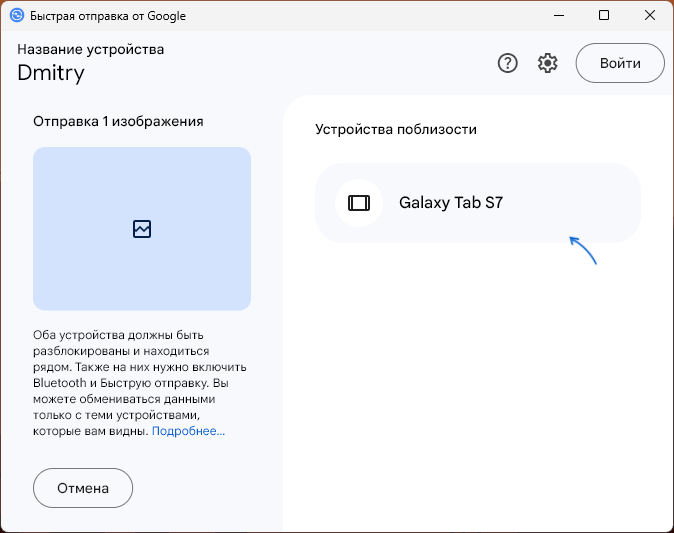This screenshot has height=533, width=674.
Task: Open settings via the gear icon
Action: 547,63
